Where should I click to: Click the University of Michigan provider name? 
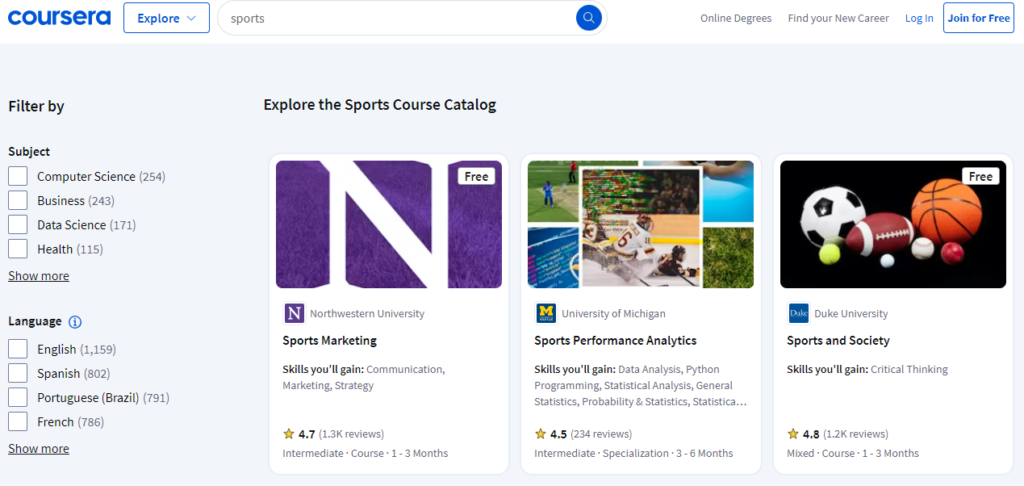tap(613, 314)
